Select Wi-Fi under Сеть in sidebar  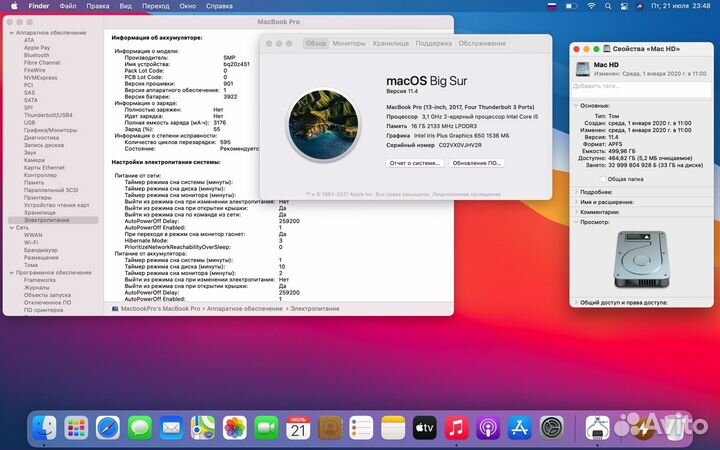pos(31,242)
